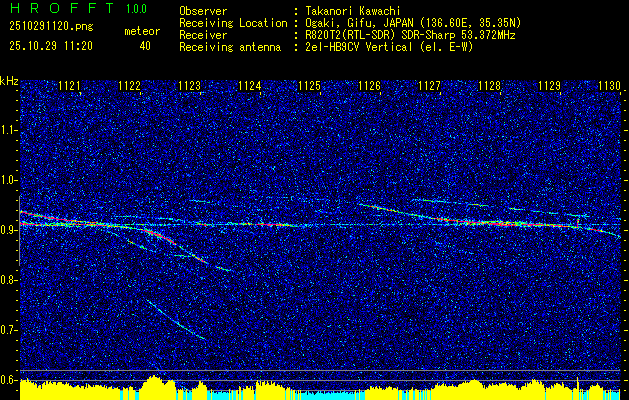Select the meteor count value 40

[145, 46]
